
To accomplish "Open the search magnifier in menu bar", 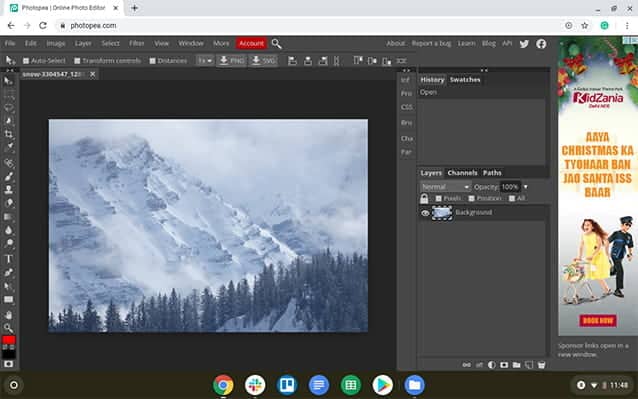I will point(276,44).
